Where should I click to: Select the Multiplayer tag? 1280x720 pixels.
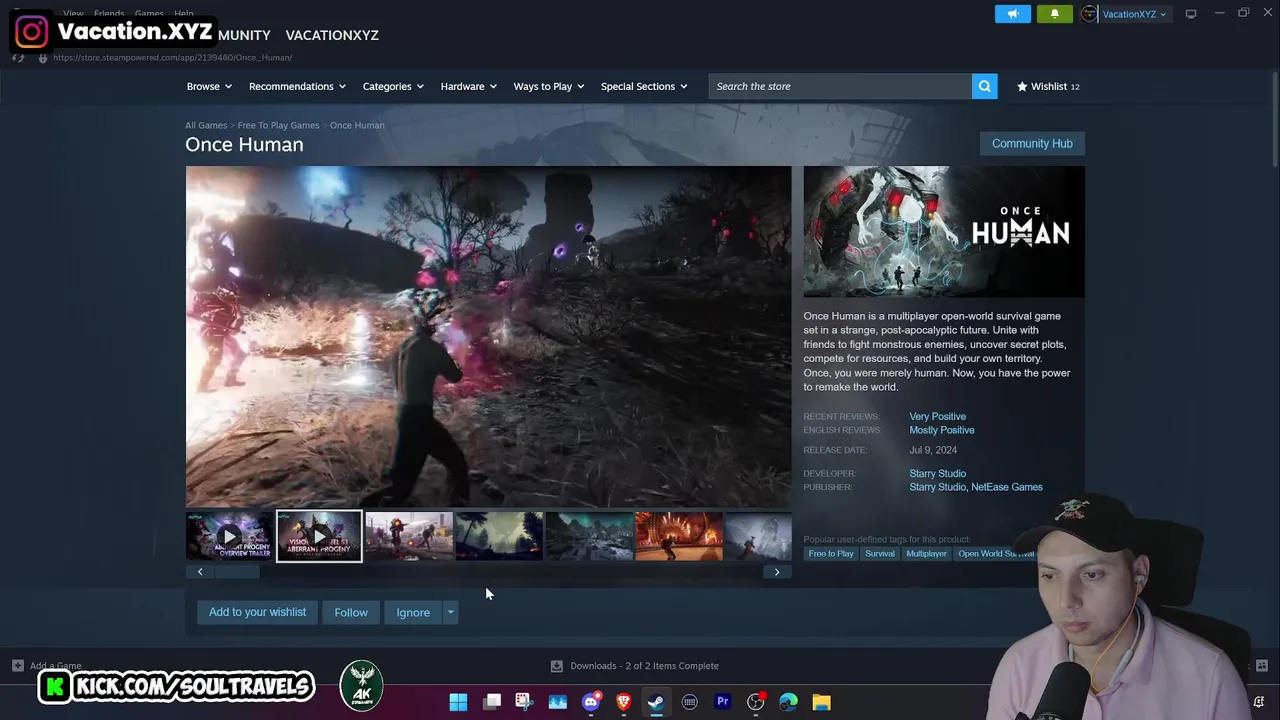[926, 554]
